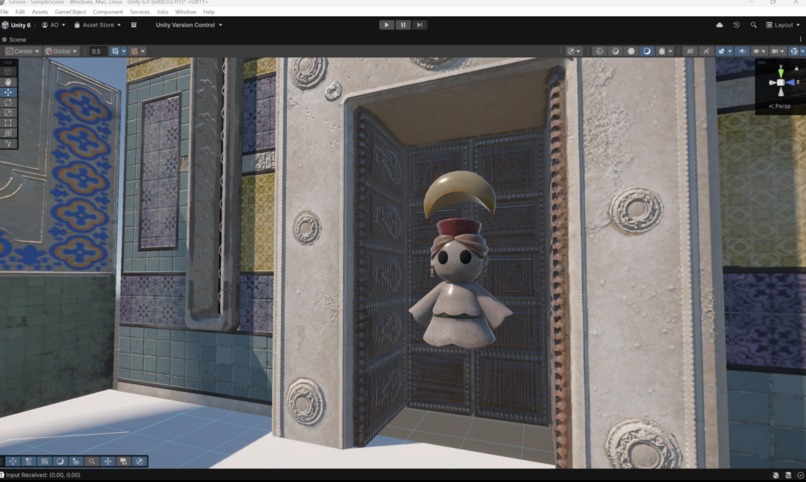The image size is (806, 482).
Task: Click the Play button
Action: (x=387, y=25)
